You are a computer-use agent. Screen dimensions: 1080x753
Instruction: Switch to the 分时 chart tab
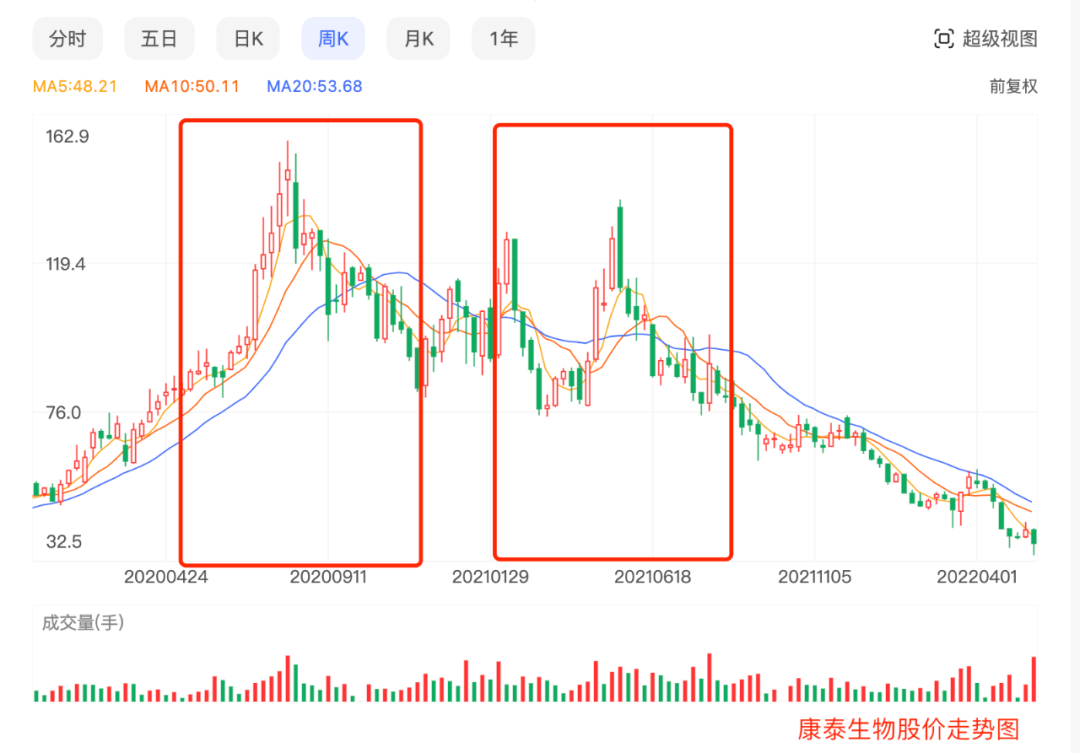coord(68,39)
